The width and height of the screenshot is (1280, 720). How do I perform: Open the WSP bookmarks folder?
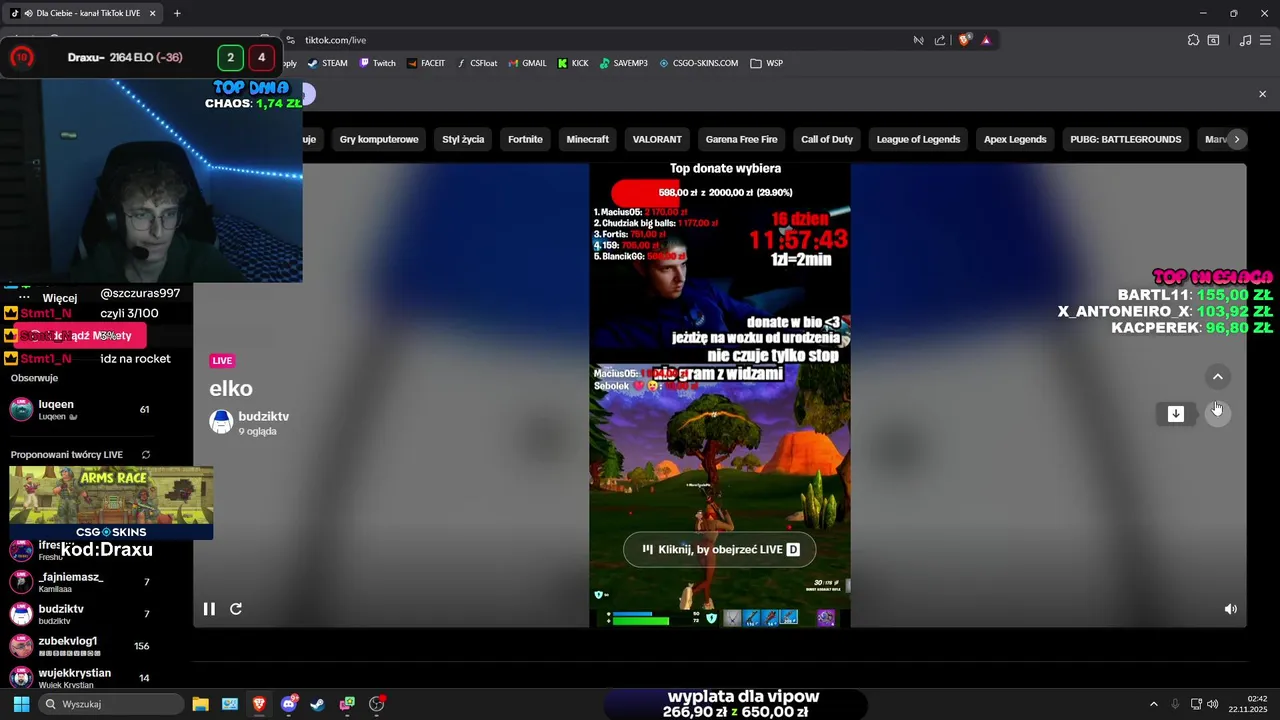click(x=767, y=63)
